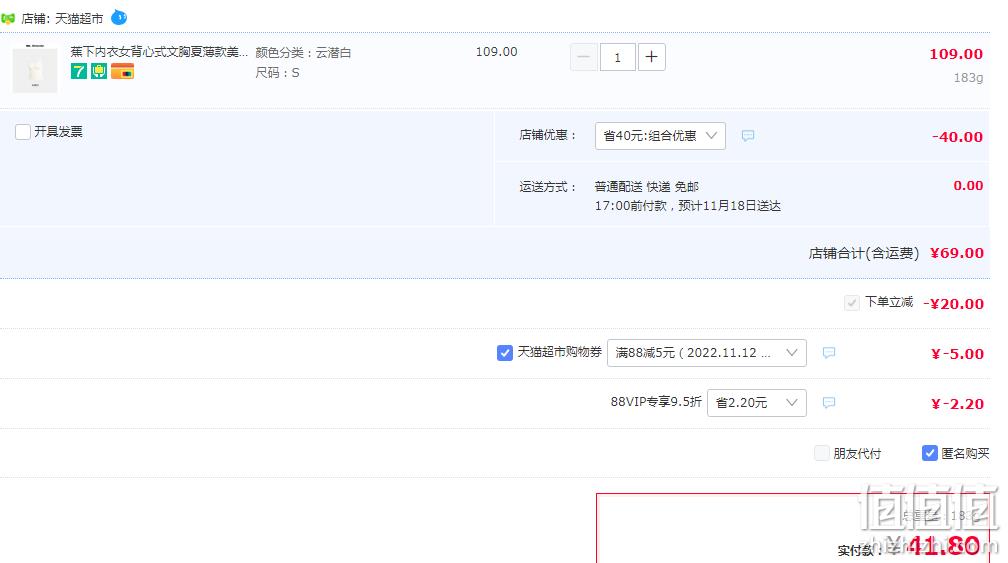The width and height of the screenshot is (1008, 563).
Task: Increase quantity with plus button
Action: point(651,57)
